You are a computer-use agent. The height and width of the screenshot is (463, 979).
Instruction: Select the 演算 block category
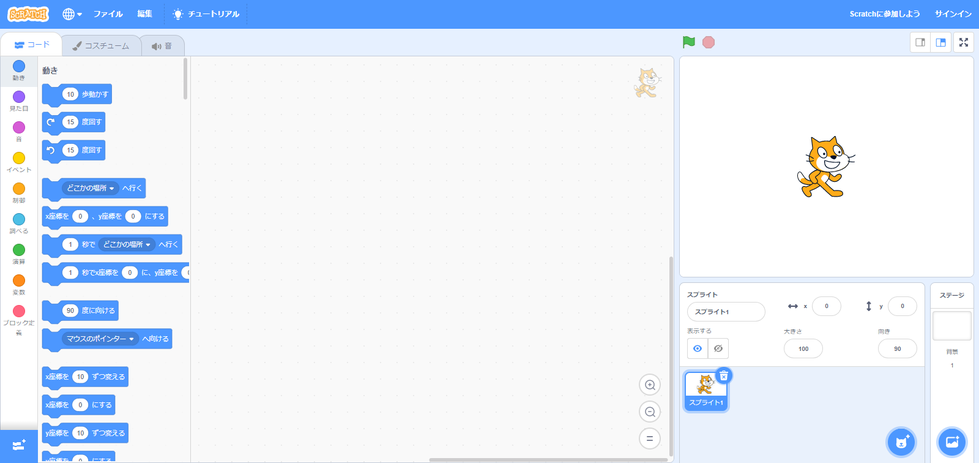[x=19, y=254]
